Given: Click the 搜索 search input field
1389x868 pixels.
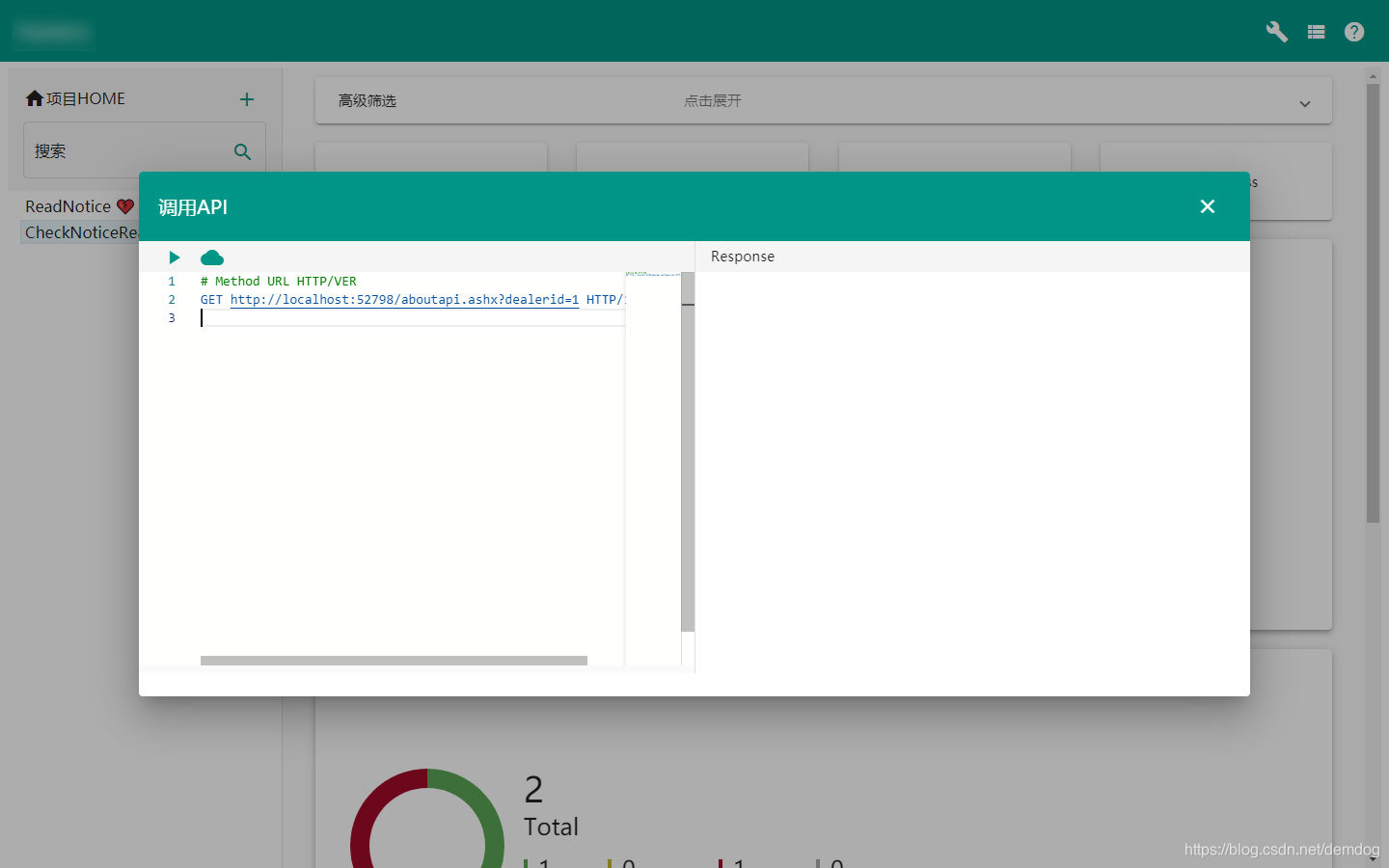Looking at the screenshot, I should [x=145, y=150].
